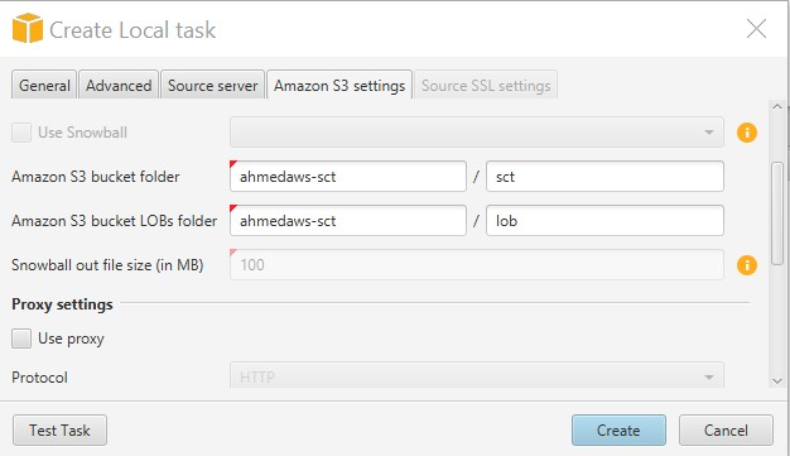Toggle the Use Snowball checkbox
Image resolution: width=790 pixels, height=456 pixels.
pos(22,132)
